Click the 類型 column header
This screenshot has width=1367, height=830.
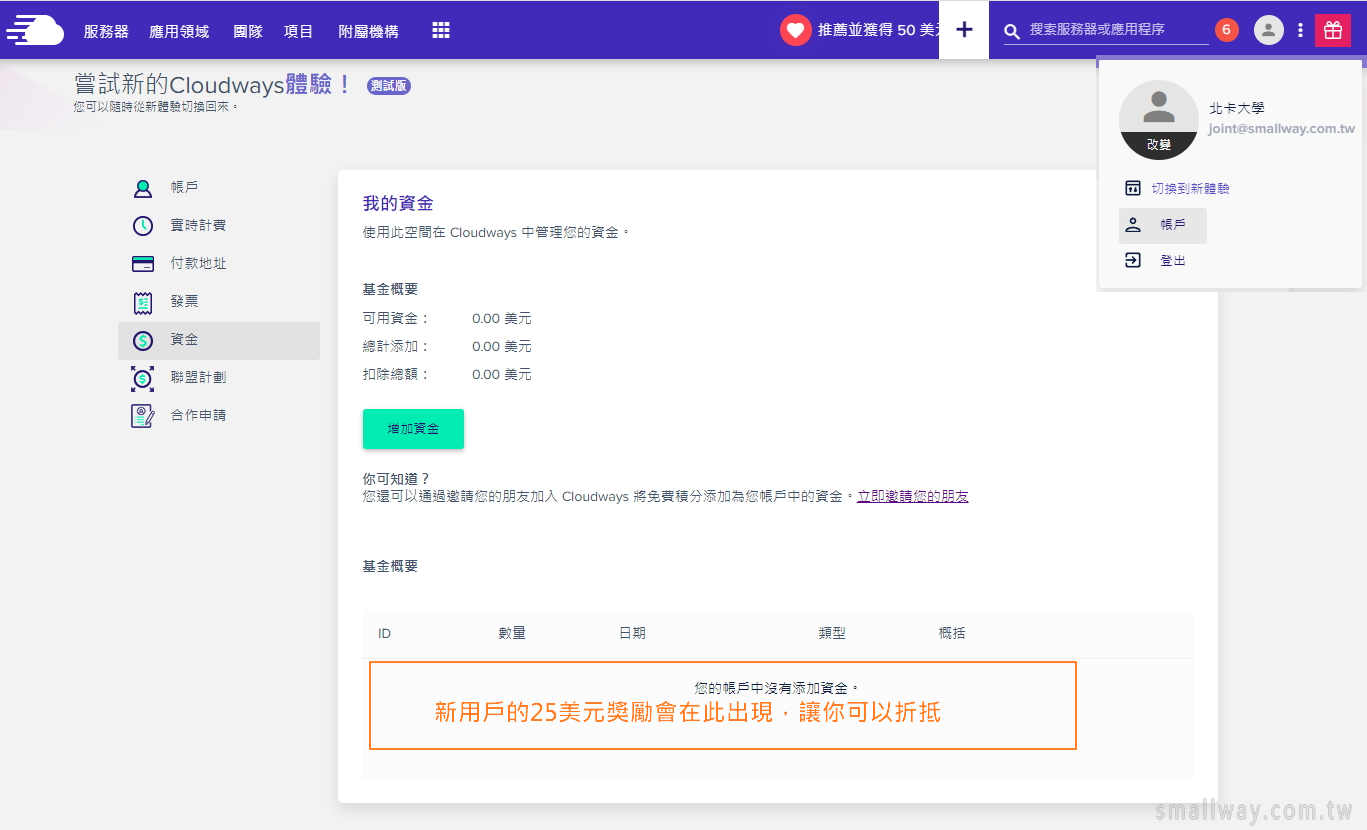832,633
